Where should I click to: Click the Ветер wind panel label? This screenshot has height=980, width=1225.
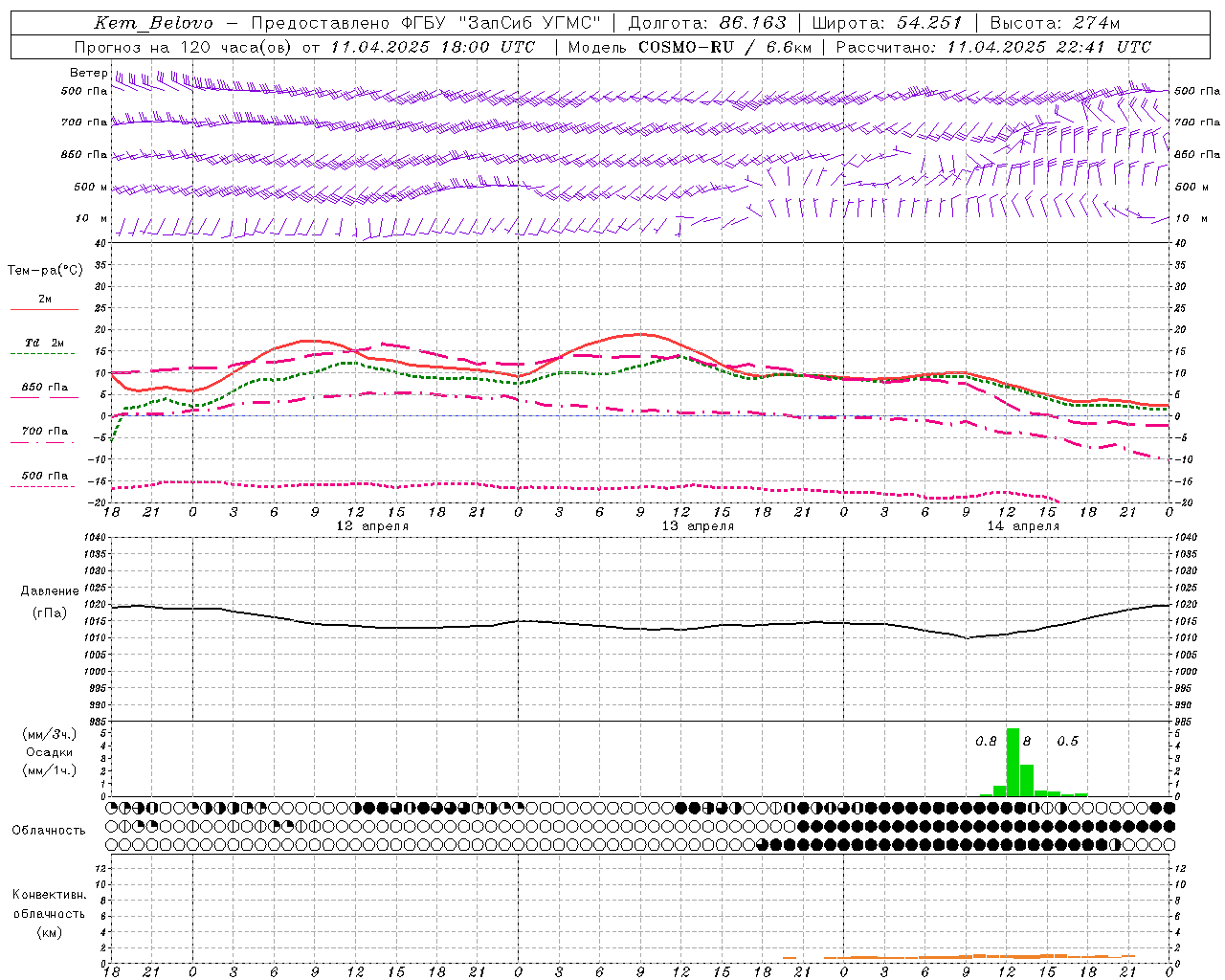pyautogui.click(x=88, y=73)
